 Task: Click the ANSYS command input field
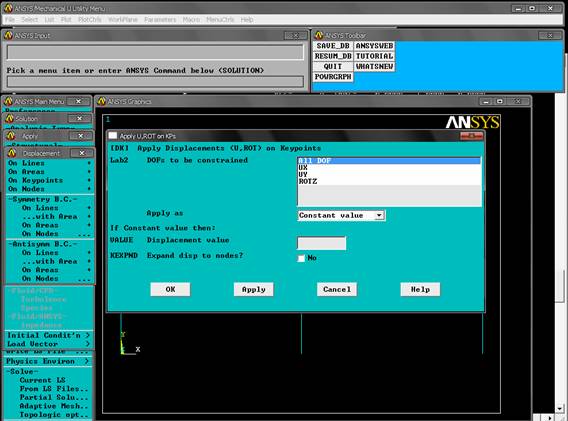click(x=155, y=82)
